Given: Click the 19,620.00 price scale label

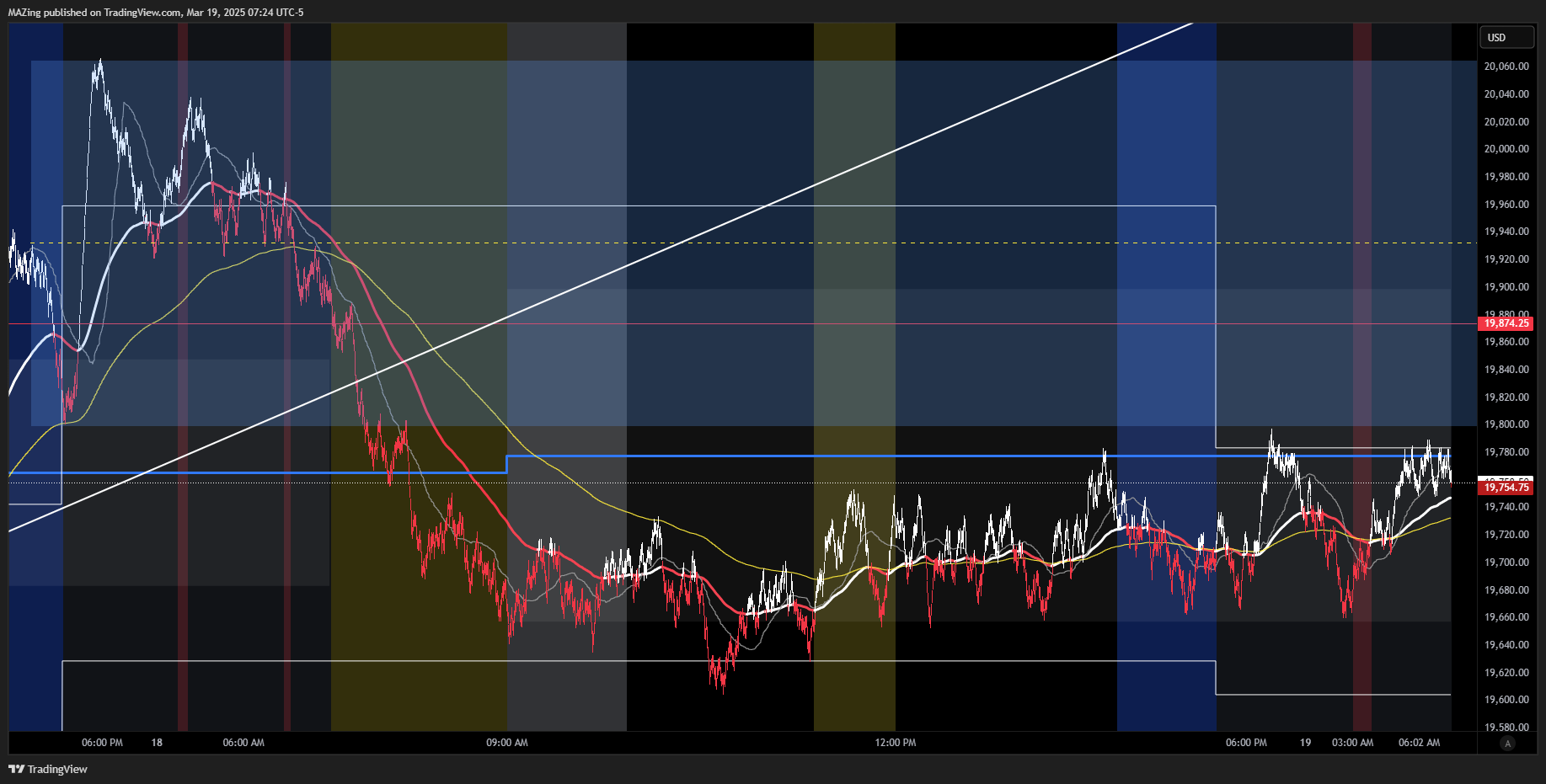Looking at the screenshot, I should (1506, 673).
